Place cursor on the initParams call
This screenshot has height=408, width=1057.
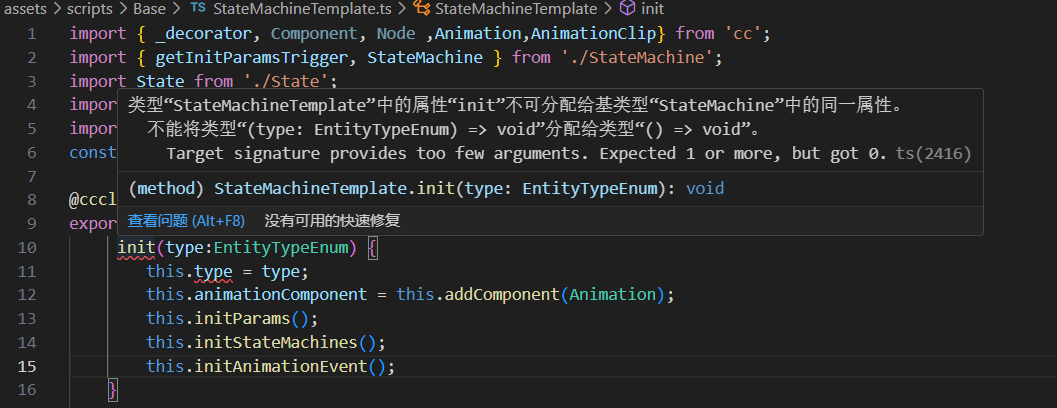pyautogui.click(x=244, y=318)
